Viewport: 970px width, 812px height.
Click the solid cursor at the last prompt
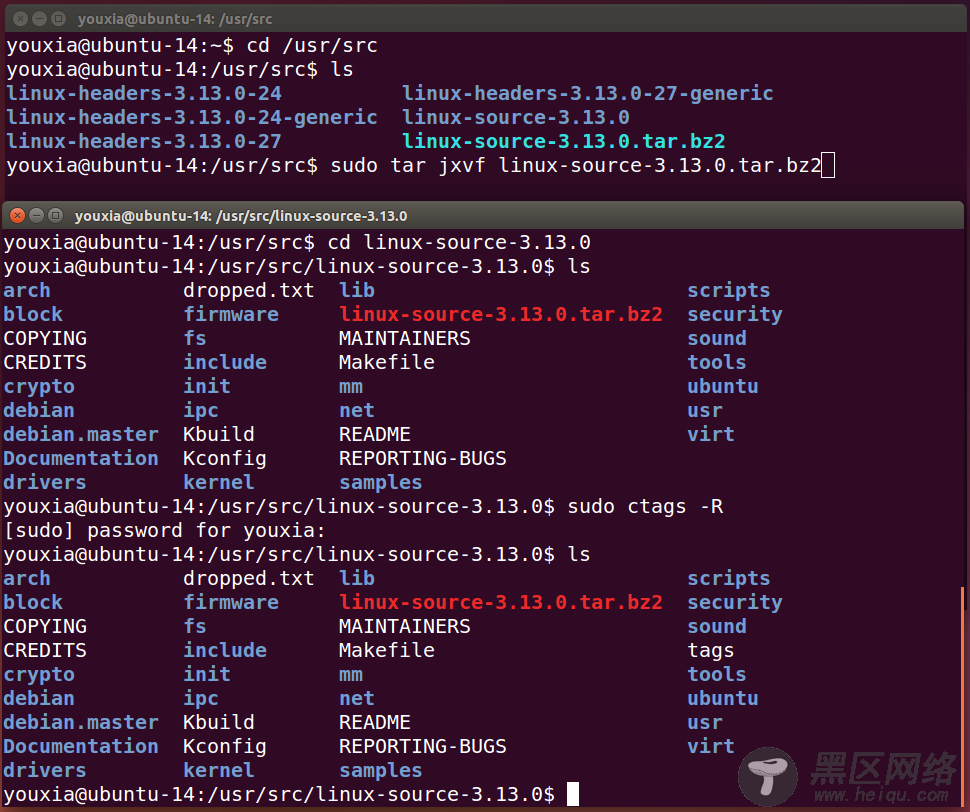coord(573,794)
